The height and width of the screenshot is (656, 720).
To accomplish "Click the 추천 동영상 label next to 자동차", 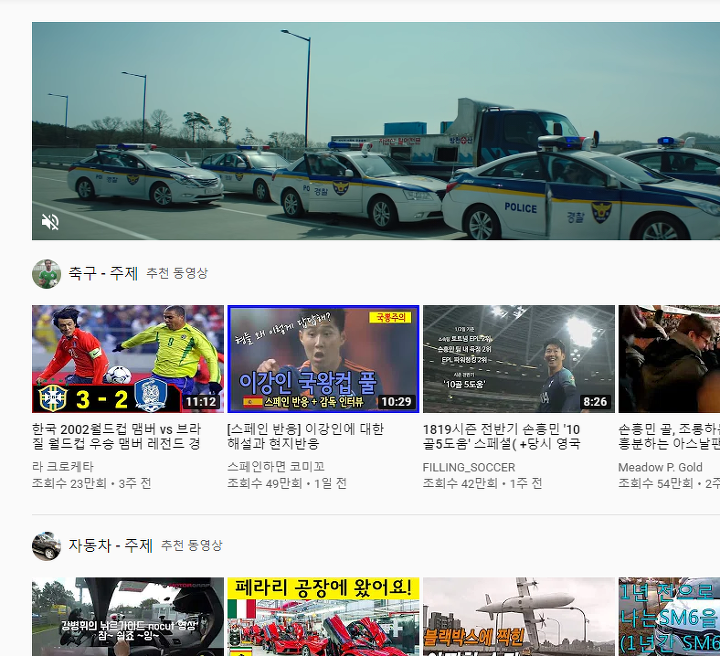I will (x=191, y=545).
